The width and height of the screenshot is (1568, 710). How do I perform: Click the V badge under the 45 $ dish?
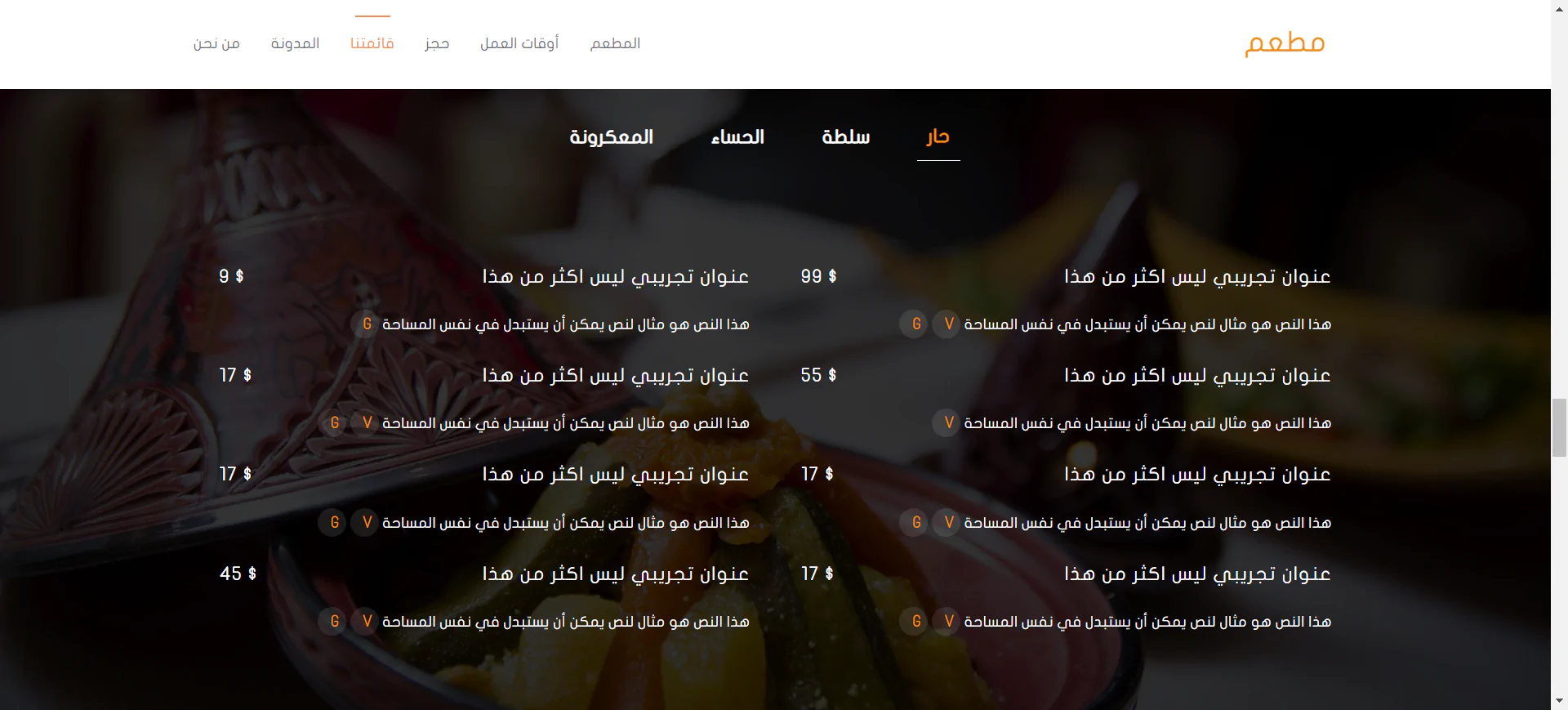pyautogui.click(x=367, y=622)
